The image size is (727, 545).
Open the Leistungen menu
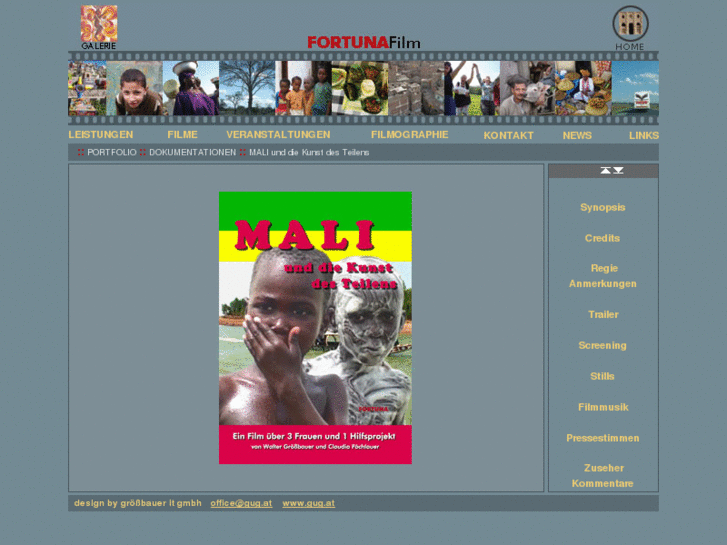(101, 135)
